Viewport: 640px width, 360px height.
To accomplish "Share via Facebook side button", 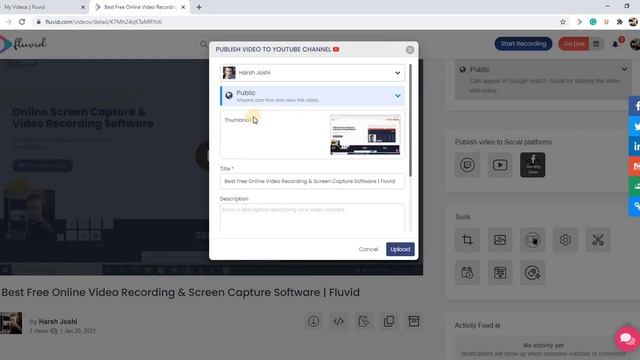I will pos(635,106).
